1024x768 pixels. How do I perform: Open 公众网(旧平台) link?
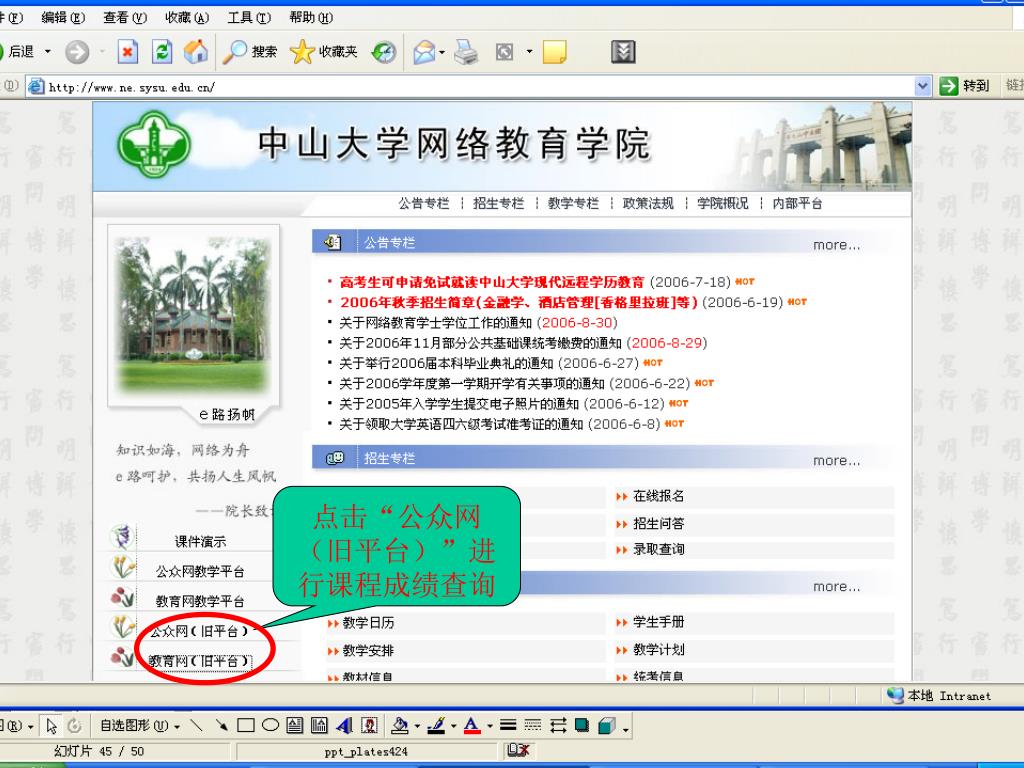[x=199, y=631]
